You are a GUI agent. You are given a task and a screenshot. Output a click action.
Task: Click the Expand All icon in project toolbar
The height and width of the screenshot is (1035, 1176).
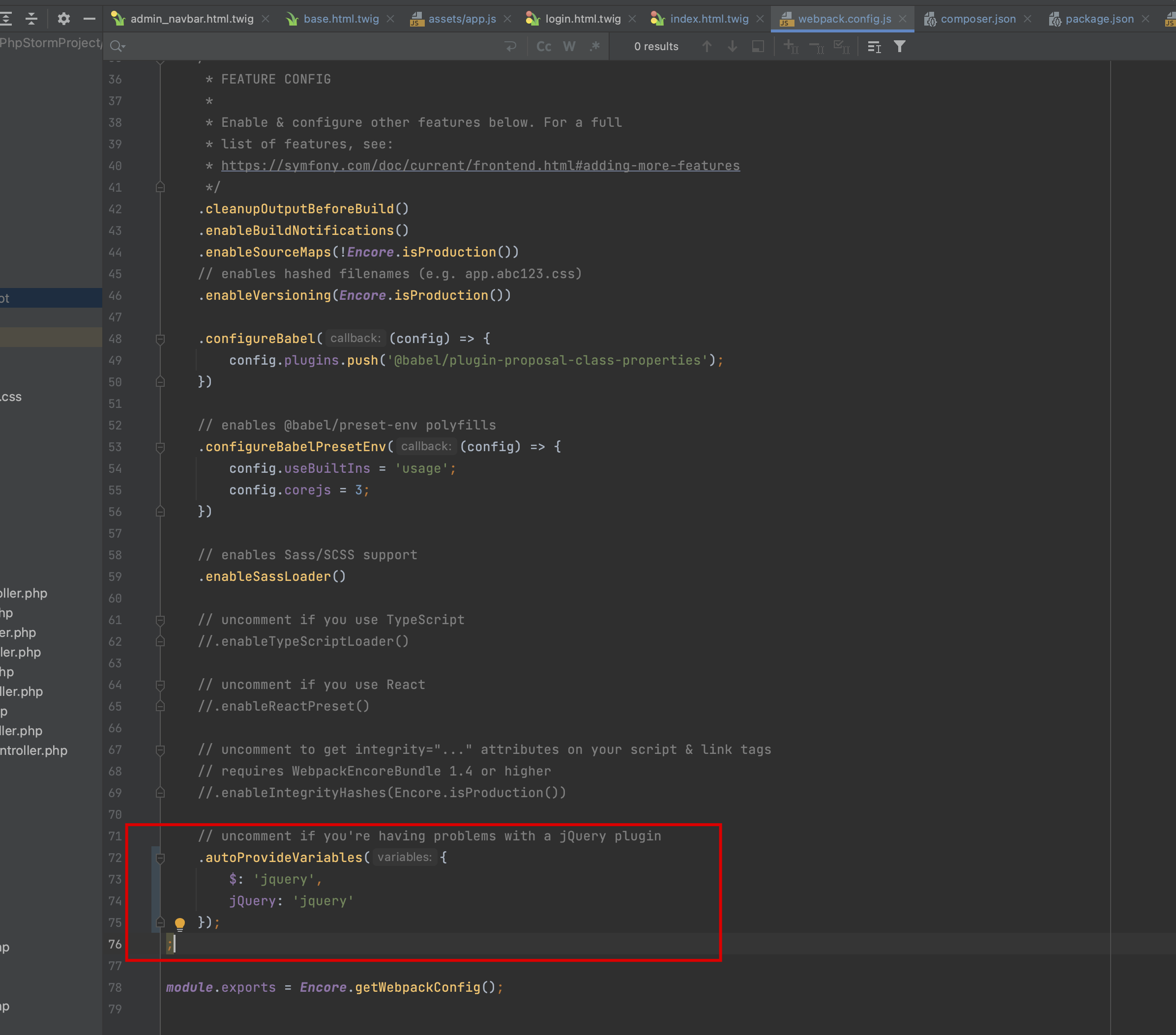[x=6, y=18]
